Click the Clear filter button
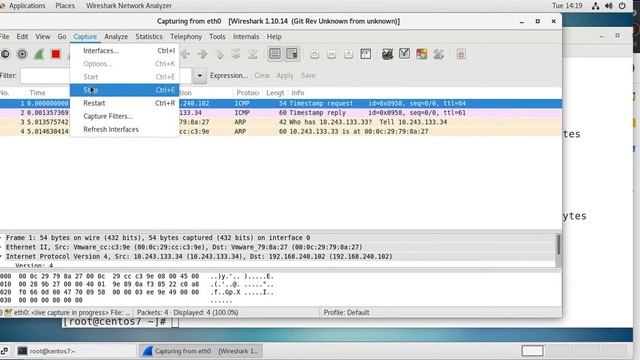Viewport: 640px width, 360px height. (262, 76)
